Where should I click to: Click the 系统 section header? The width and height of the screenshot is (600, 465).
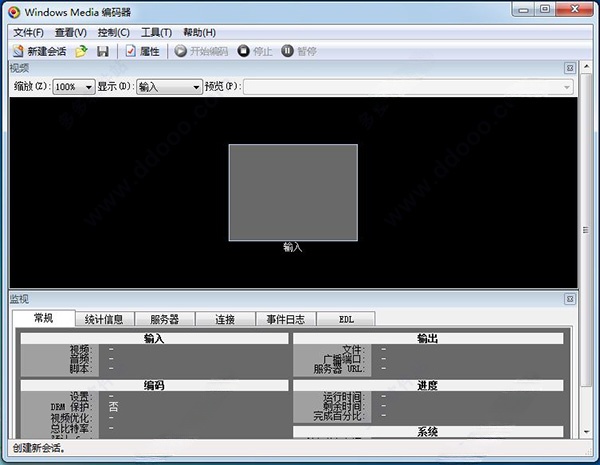[x=428, y=432]
